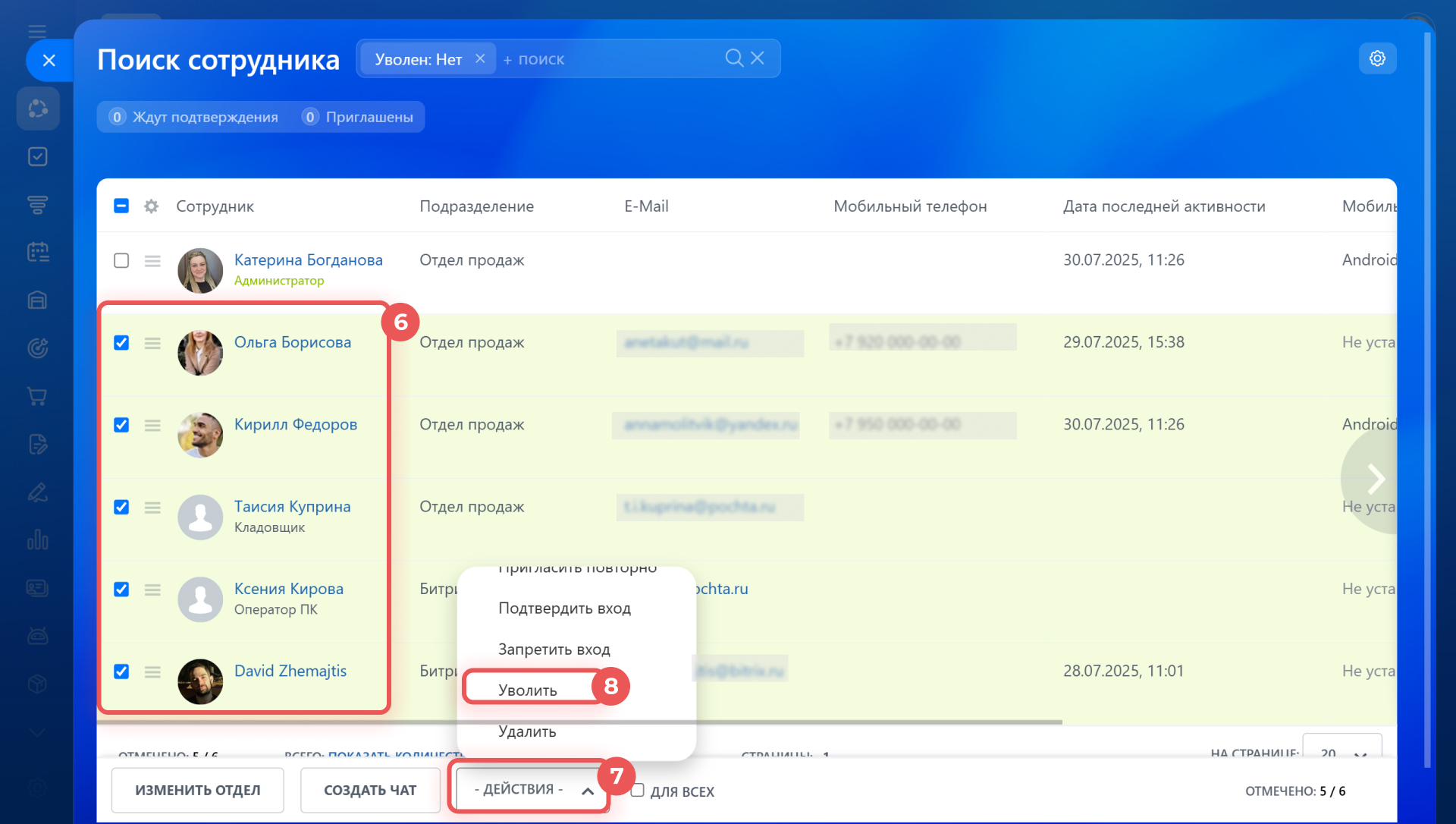
Task: Open the document sign icon in the sidebar
Action: tap(37, 444)
